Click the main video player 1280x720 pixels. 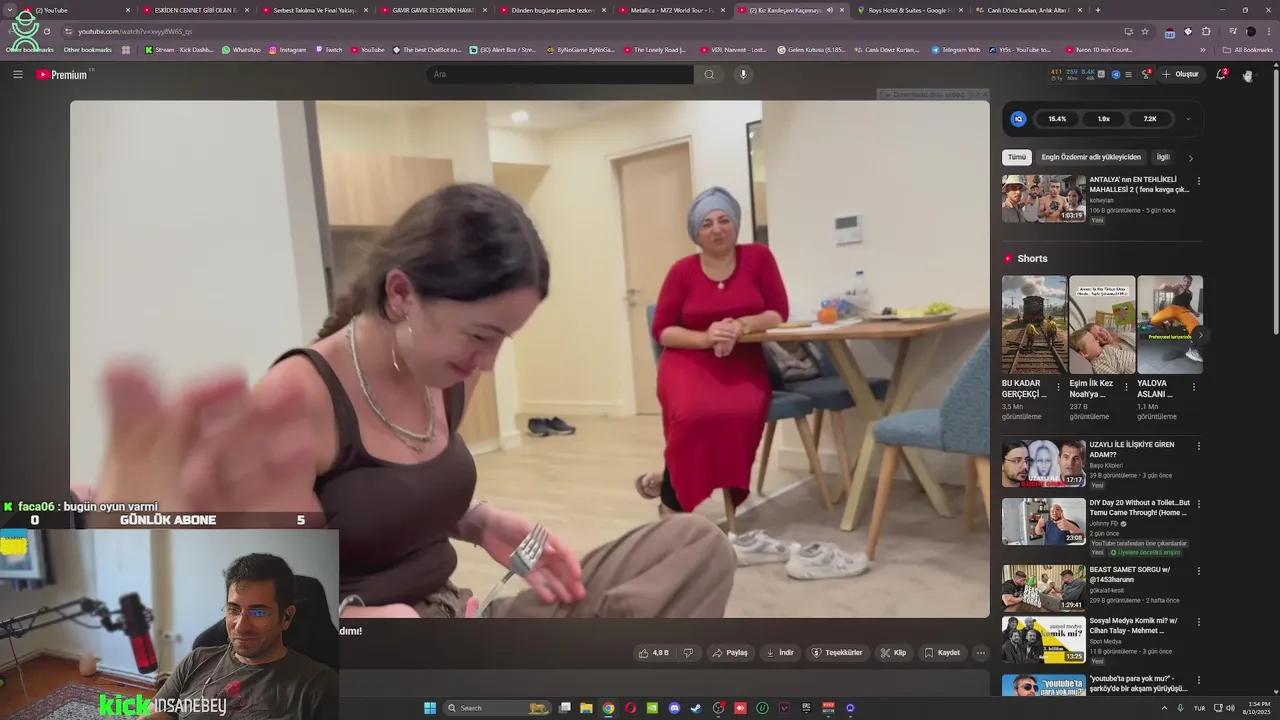pos(530,359)
